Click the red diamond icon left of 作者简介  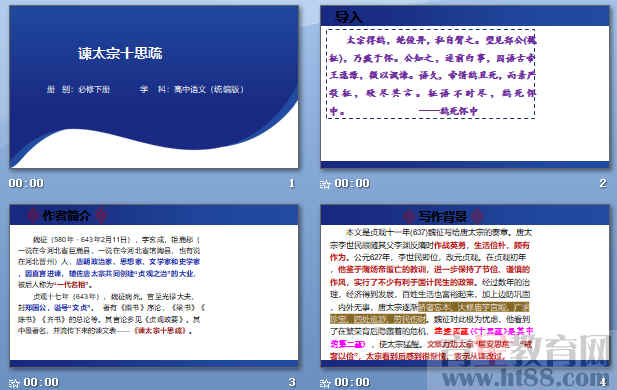[x=33, y=215]
